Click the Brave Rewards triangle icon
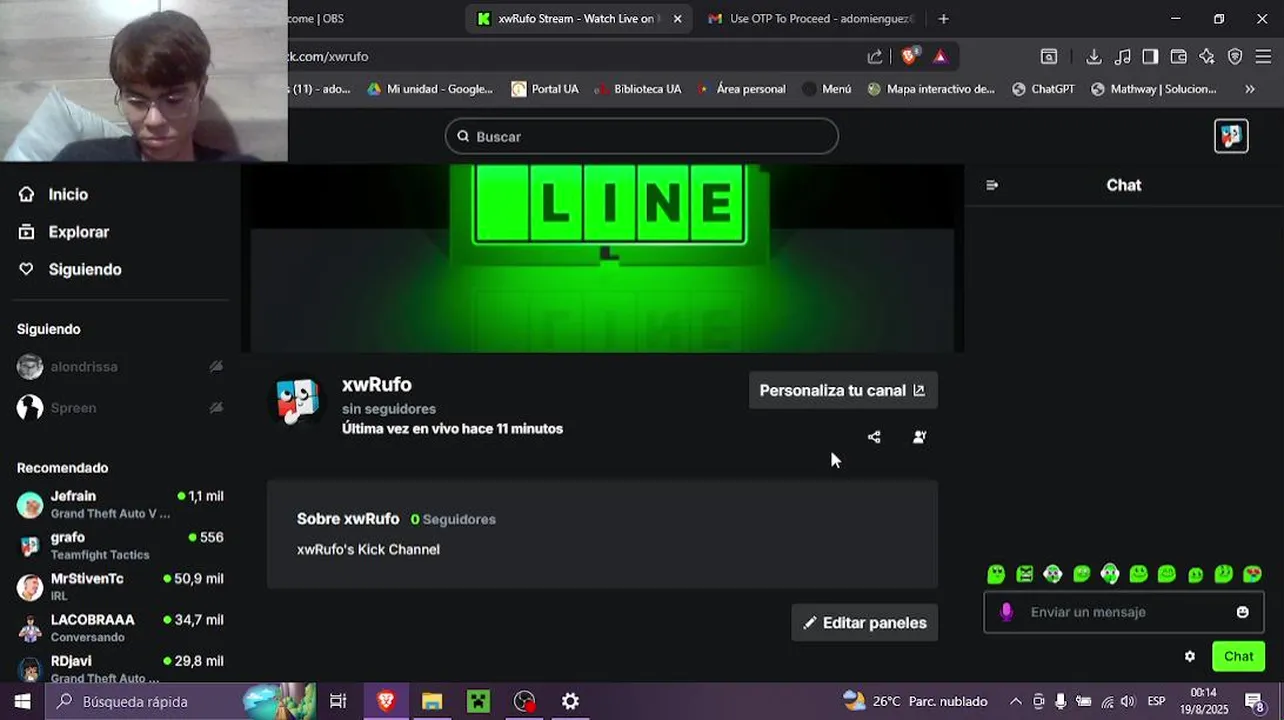The width and height of the screenshot is (1284, 720). tap(940, 57)
